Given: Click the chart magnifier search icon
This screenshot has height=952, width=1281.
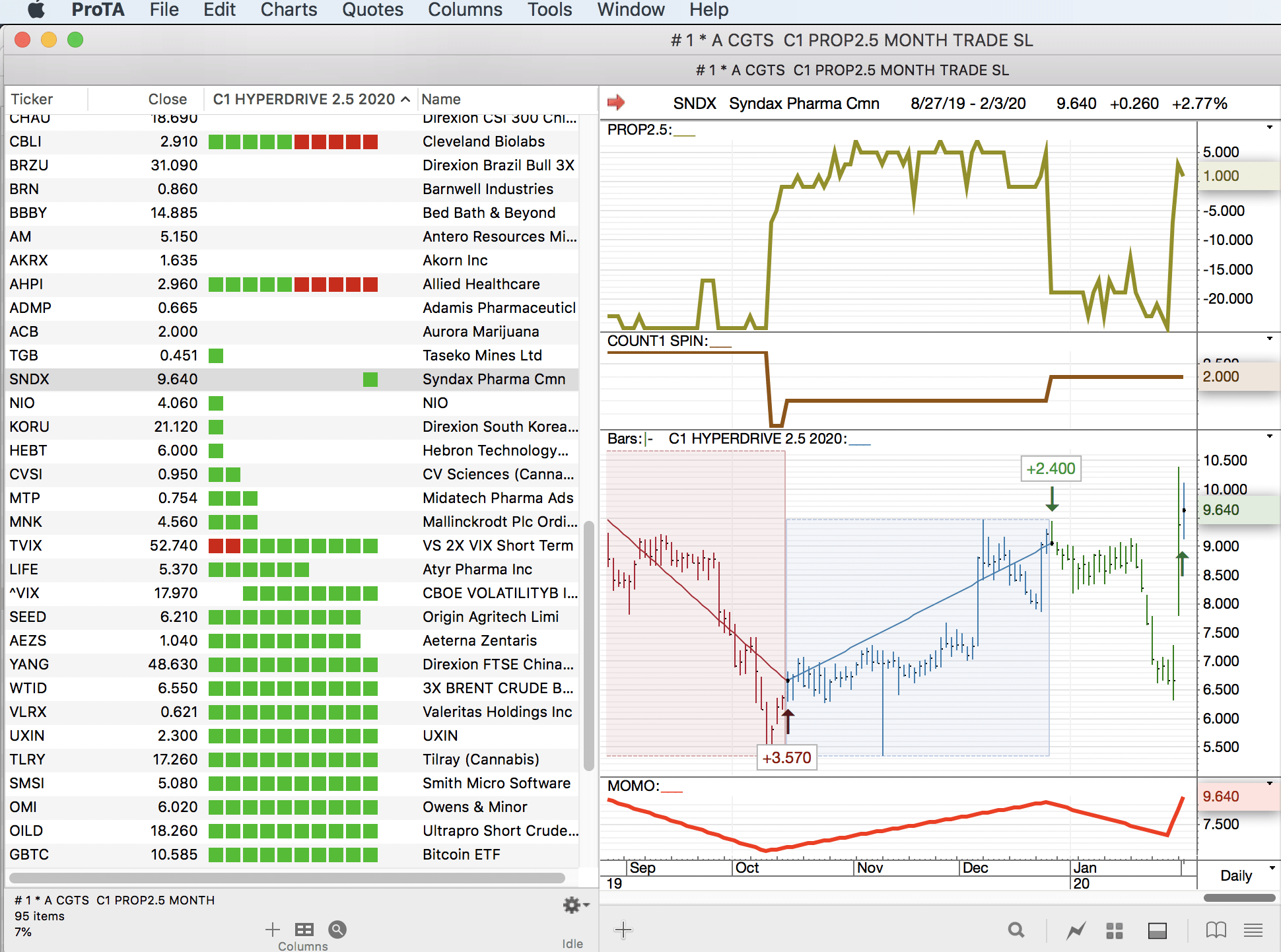Looking at the screenshot, I should pyautogui.click(x=1016, y=930).
